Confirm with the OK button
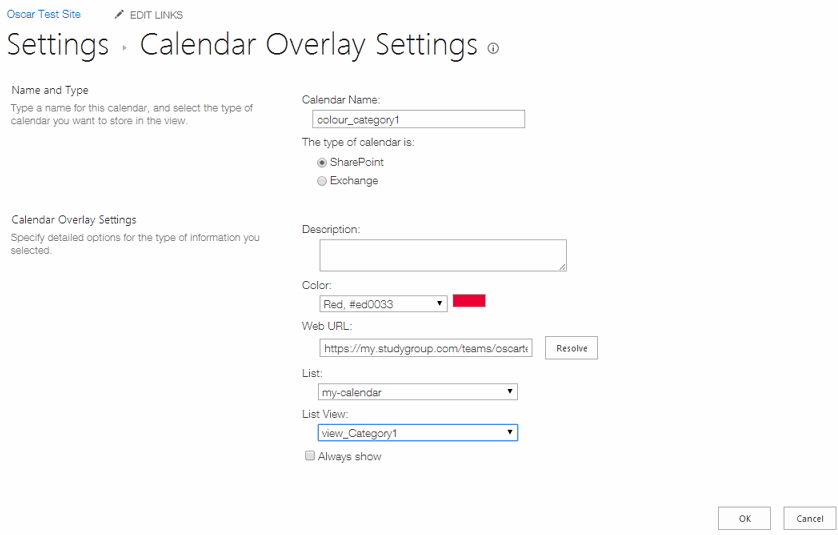Screen dimensions: 838x535 tap(744, 518)
